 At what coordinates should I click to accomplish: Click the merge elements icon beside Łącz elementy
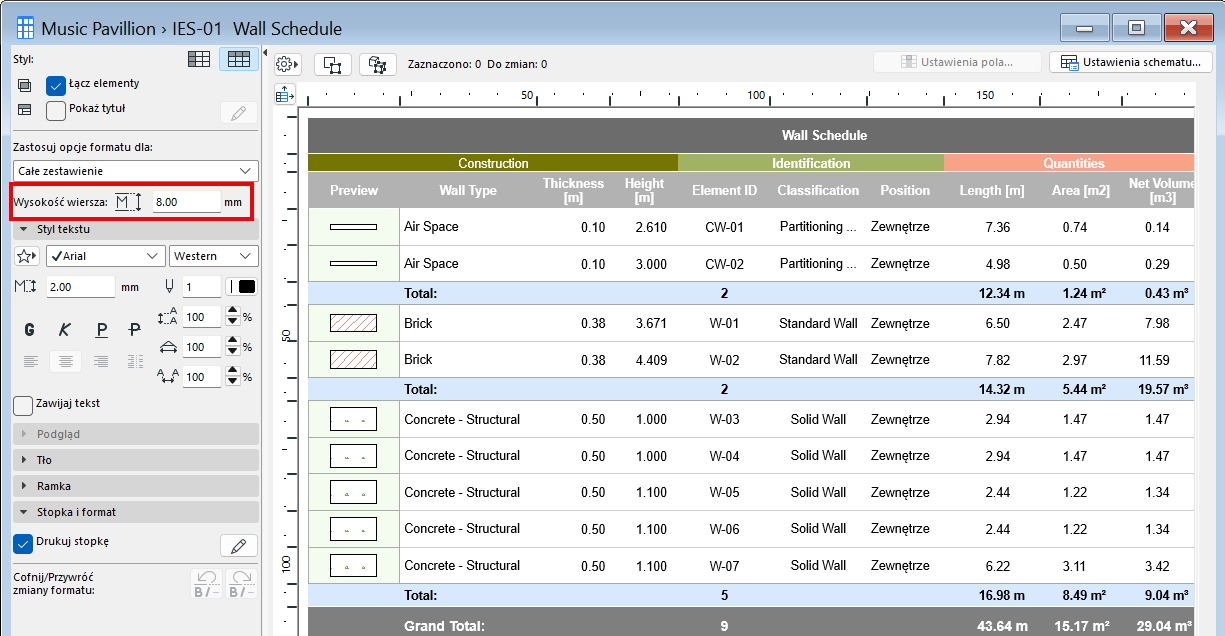coord(25,85)
